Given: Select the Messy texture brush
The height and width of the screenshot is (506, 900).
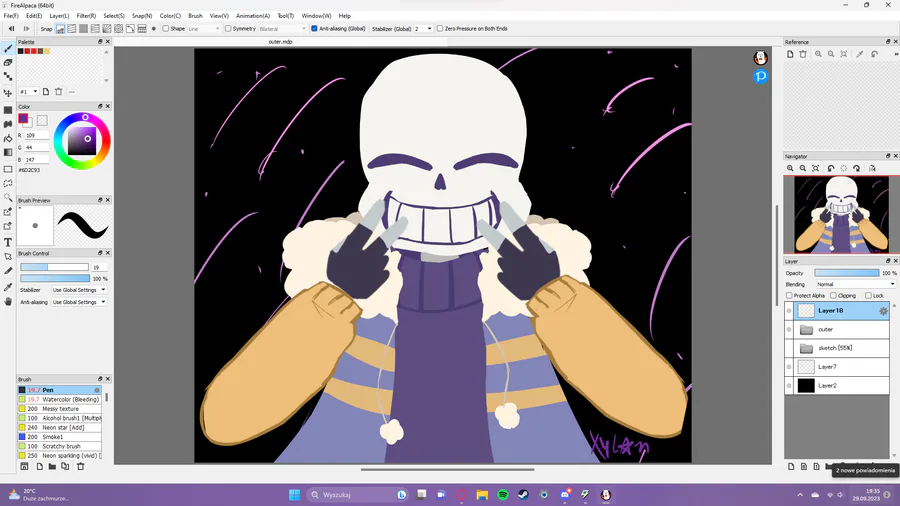Looking at the screenshot, I should pyautogui.click(x=60, y=409).
